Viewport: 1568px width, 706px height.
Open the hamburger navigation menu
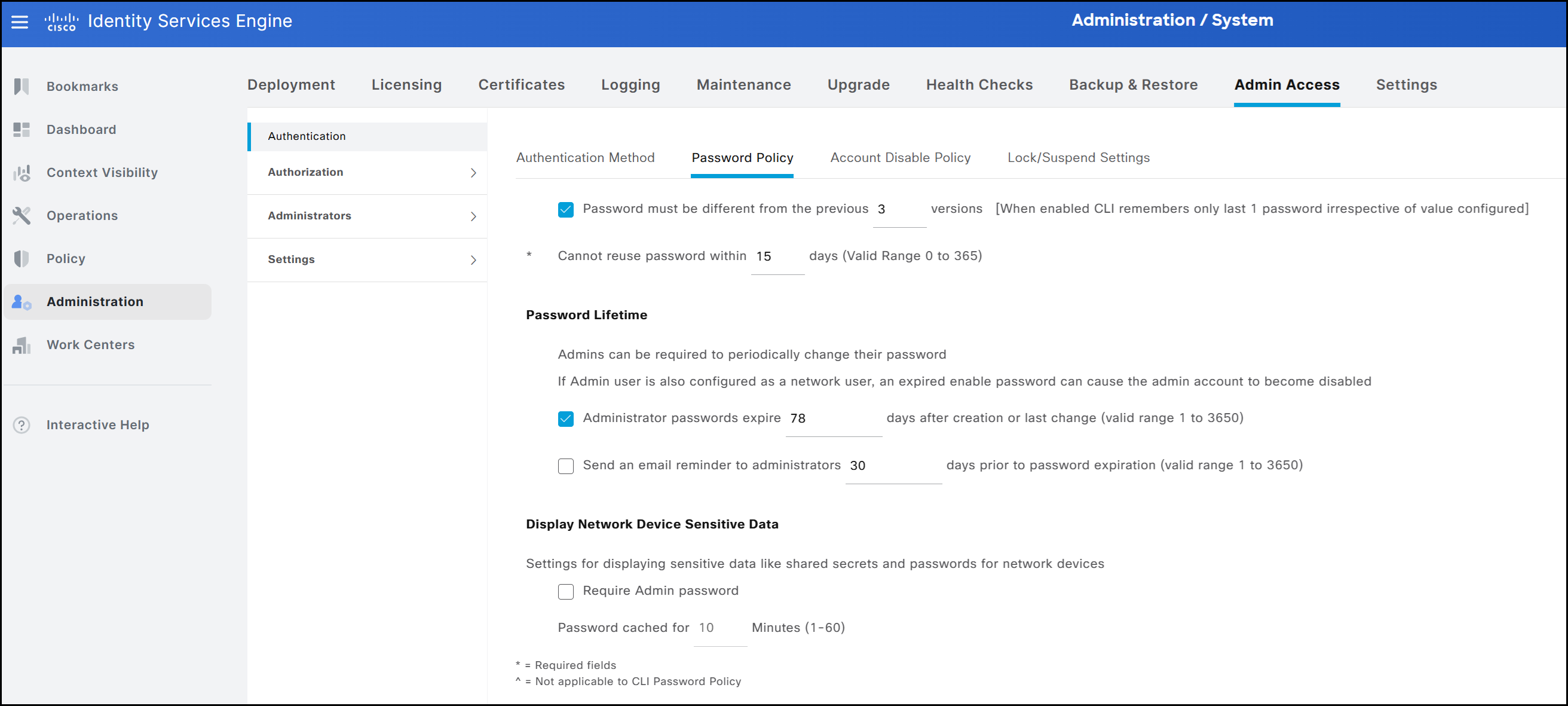[20, 22]
